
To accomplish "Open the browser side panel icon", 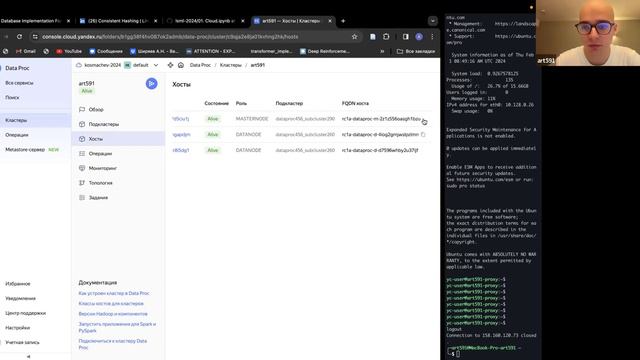I will 405,37.
